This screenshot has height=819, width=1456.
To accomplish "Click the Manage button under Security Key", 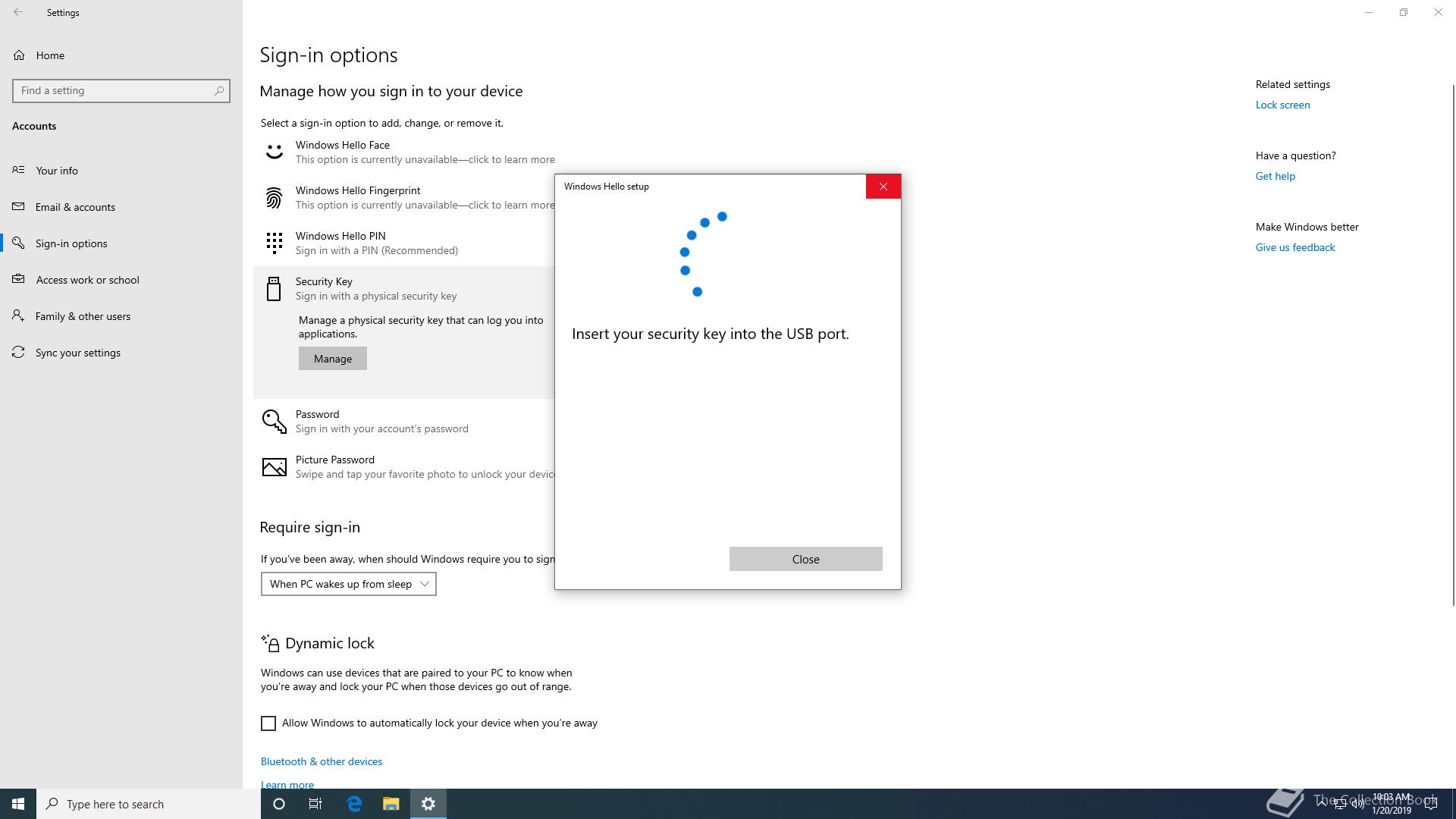I will (333, 359).
